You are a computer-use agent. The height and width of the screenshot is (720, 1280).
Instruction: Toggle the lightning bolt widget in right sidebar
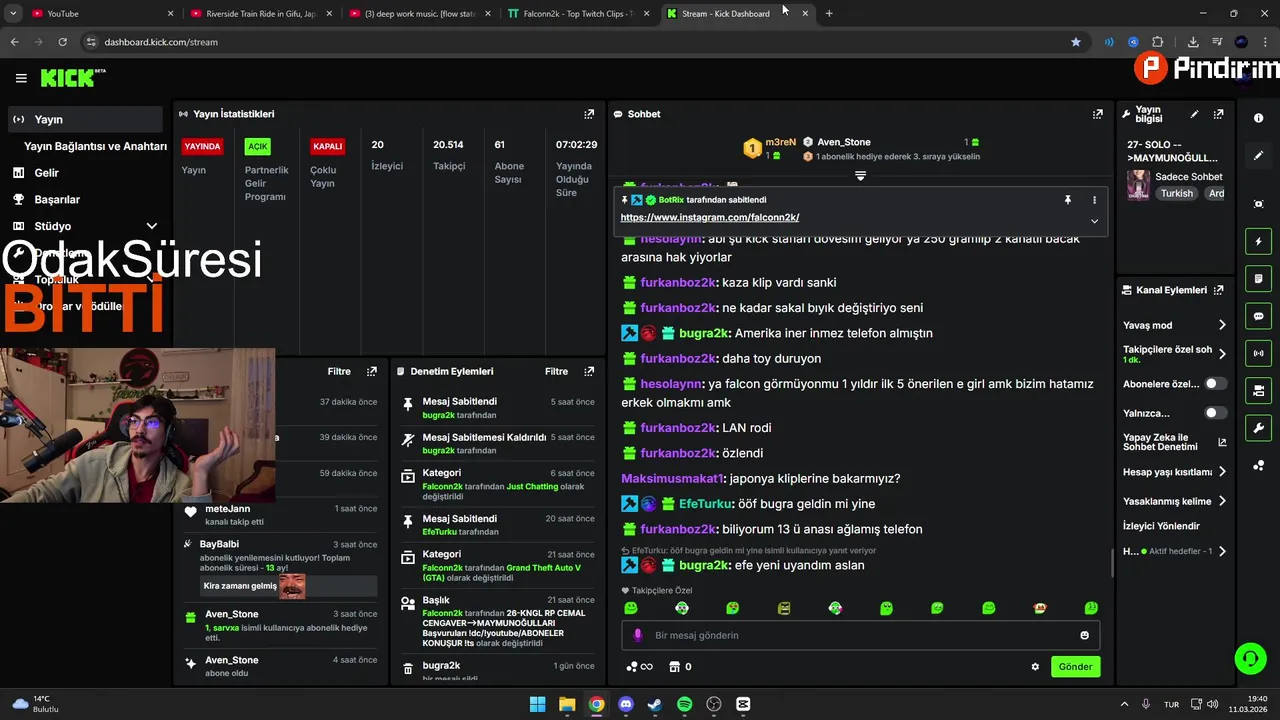point(1258,242)
